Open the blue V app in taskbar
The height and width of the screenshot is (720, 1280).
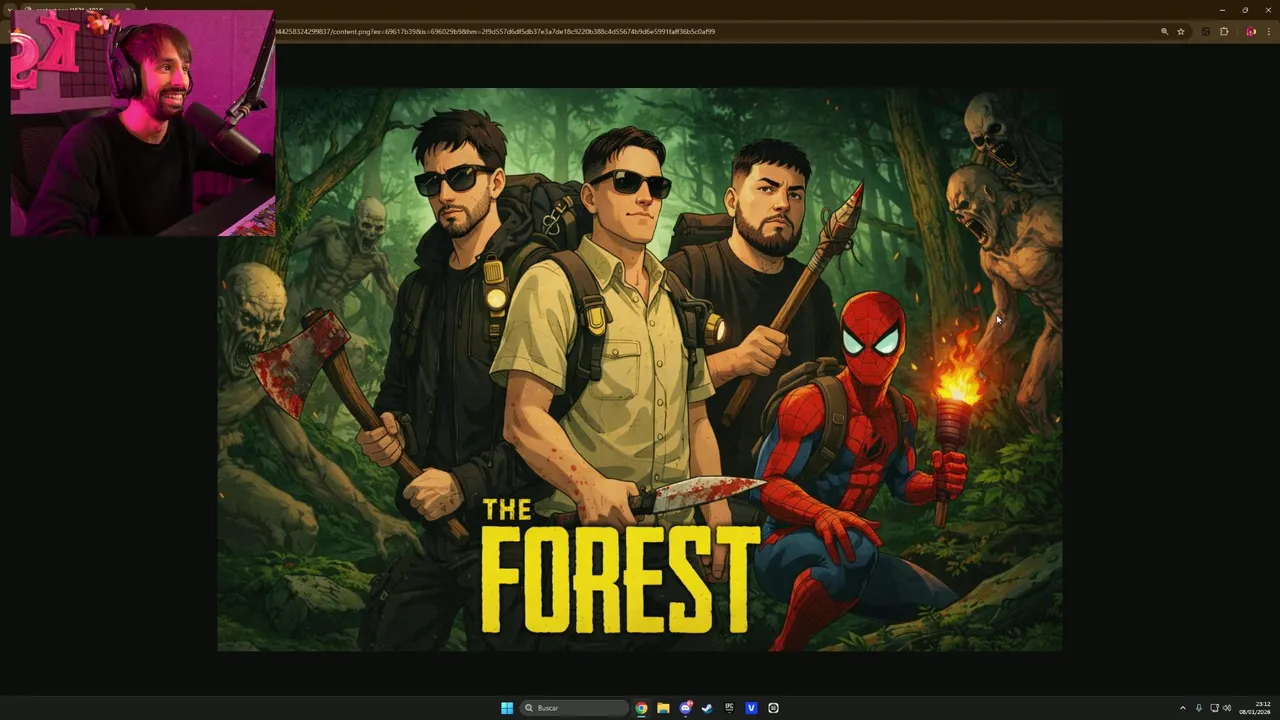pos(751,708)
